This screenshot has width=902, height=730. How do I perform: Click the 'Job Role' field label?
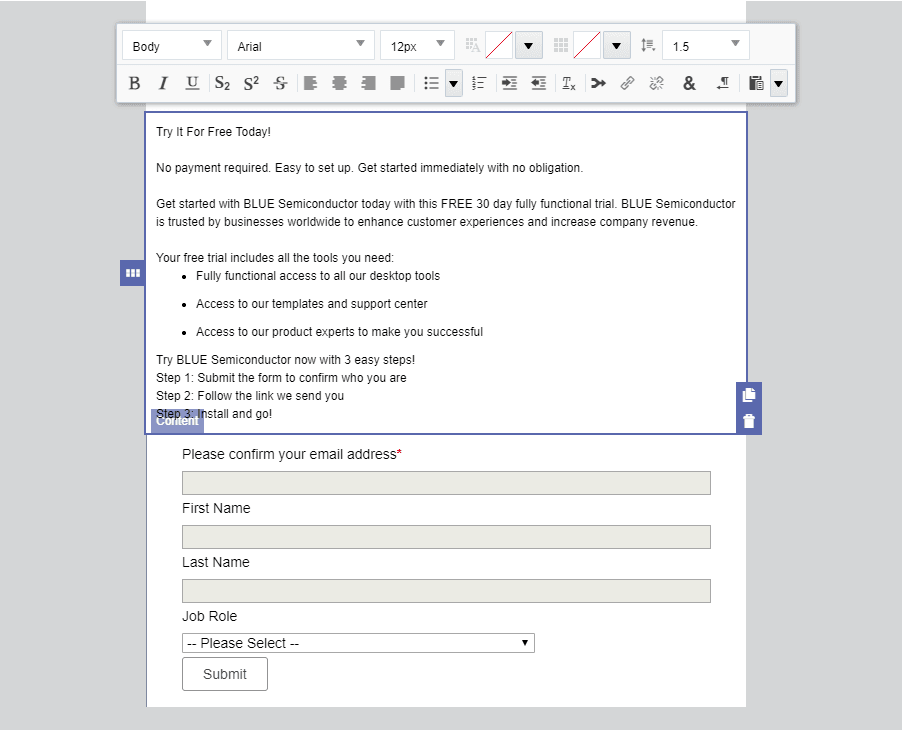[209, 616]
